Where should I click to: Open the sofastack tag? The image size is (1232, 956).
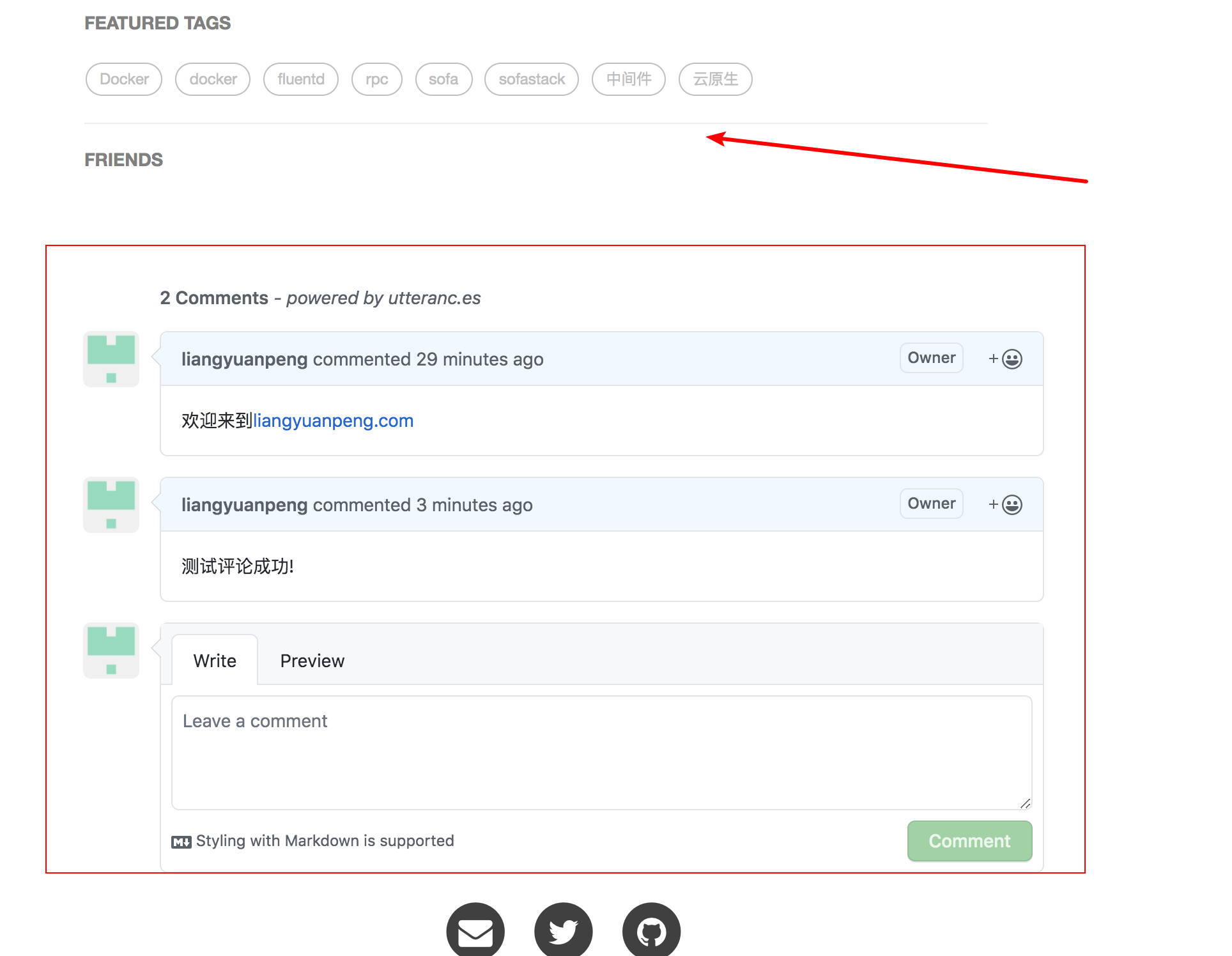point(532,79)
